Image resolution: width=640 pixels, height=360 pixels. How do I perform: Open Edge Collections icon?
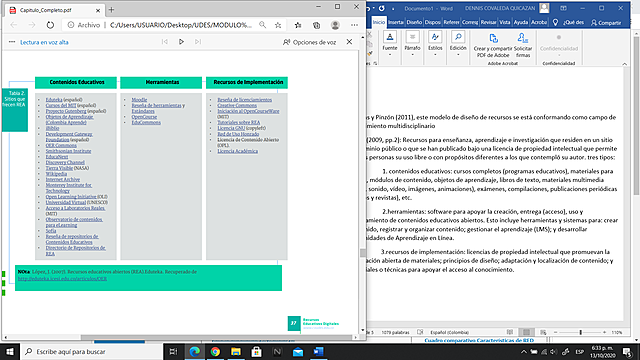coord(316,25)
